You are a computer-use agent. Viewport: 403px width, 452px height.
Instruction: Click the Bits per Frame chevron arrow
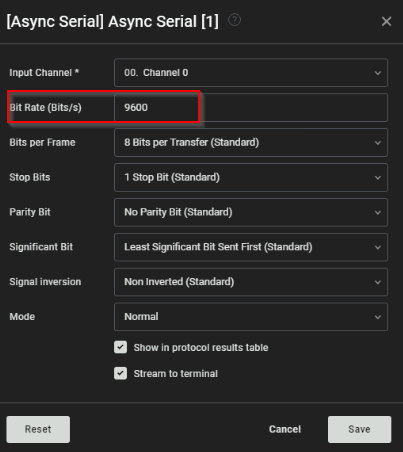(378, 143)
